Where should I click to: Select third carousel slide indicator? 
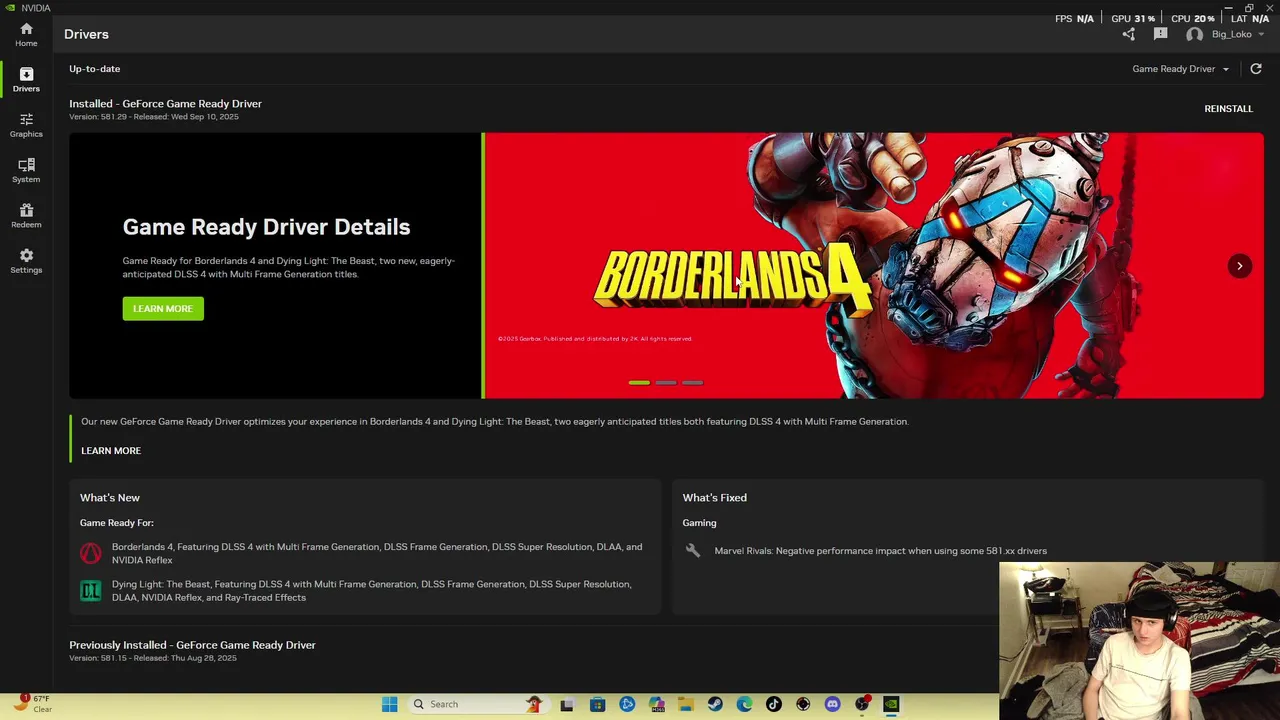[692, 382]
